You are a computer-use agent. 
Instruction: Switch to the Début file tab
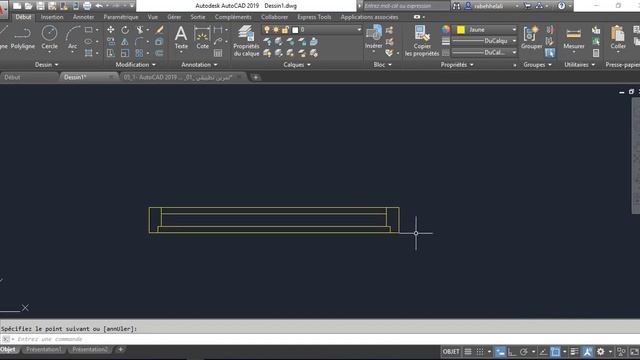point(12,77)
